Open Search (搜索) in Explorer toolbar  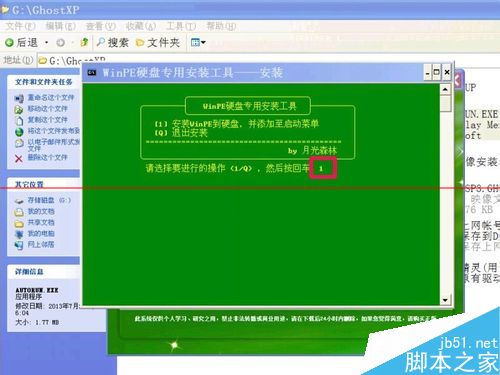point(112,42)
